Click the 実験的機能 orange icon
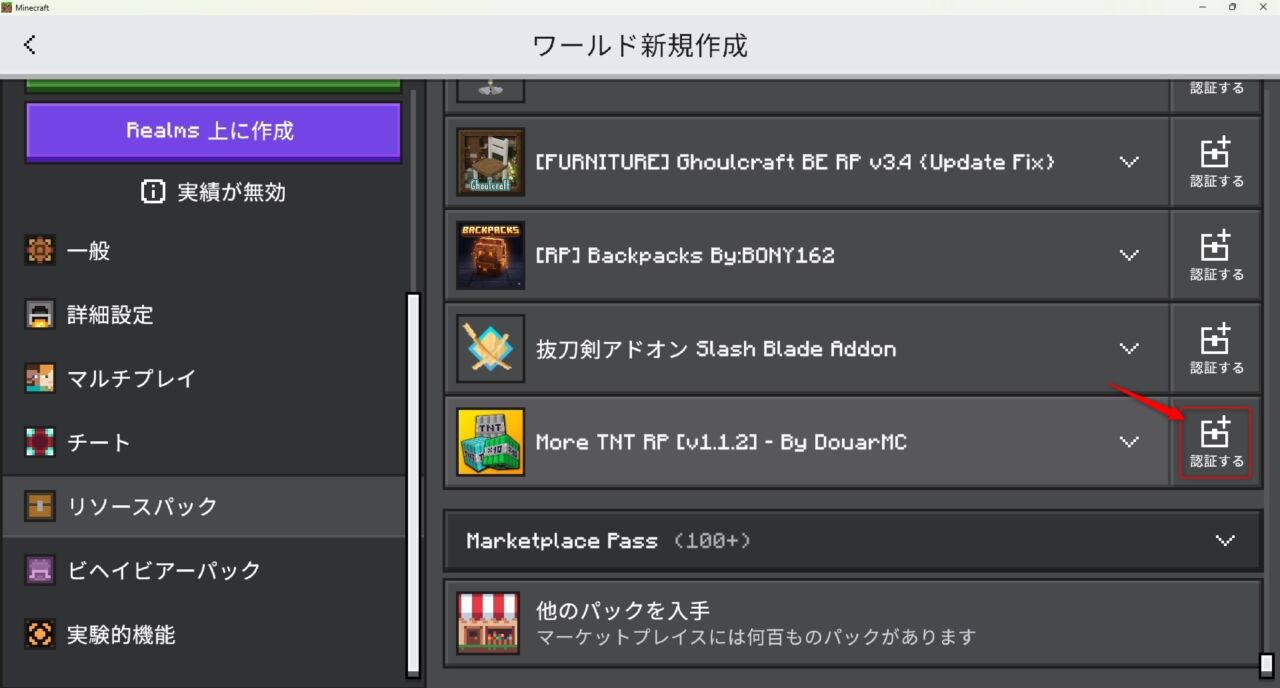 pyautogui.click(x=39, y=634)
